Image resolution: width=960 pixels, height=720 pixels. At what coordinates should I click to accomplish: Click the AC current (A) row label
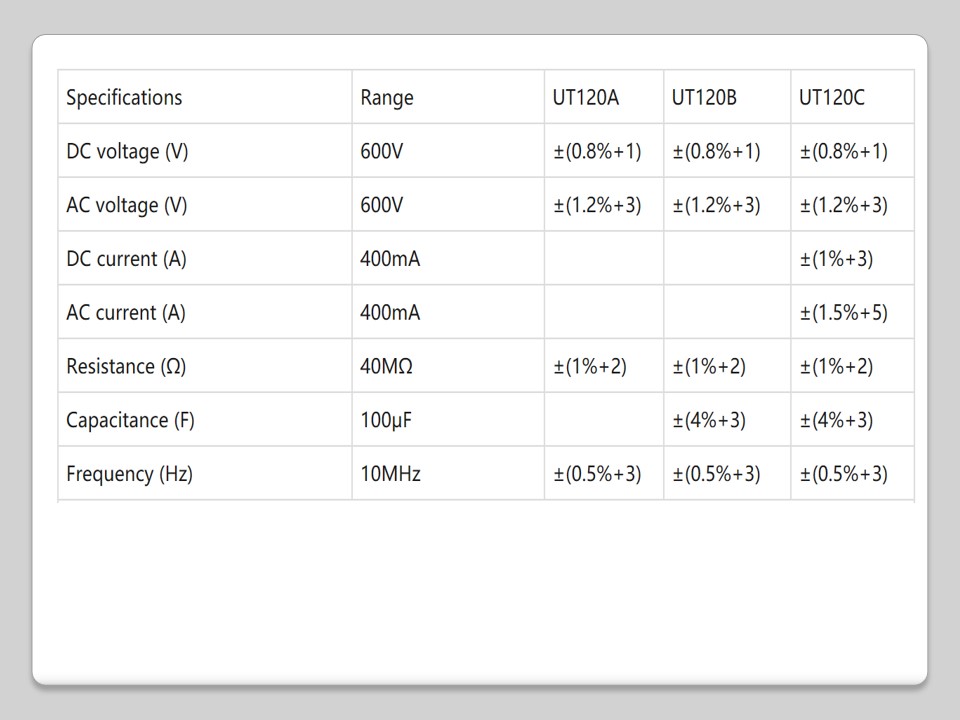(x=126, y=313)
